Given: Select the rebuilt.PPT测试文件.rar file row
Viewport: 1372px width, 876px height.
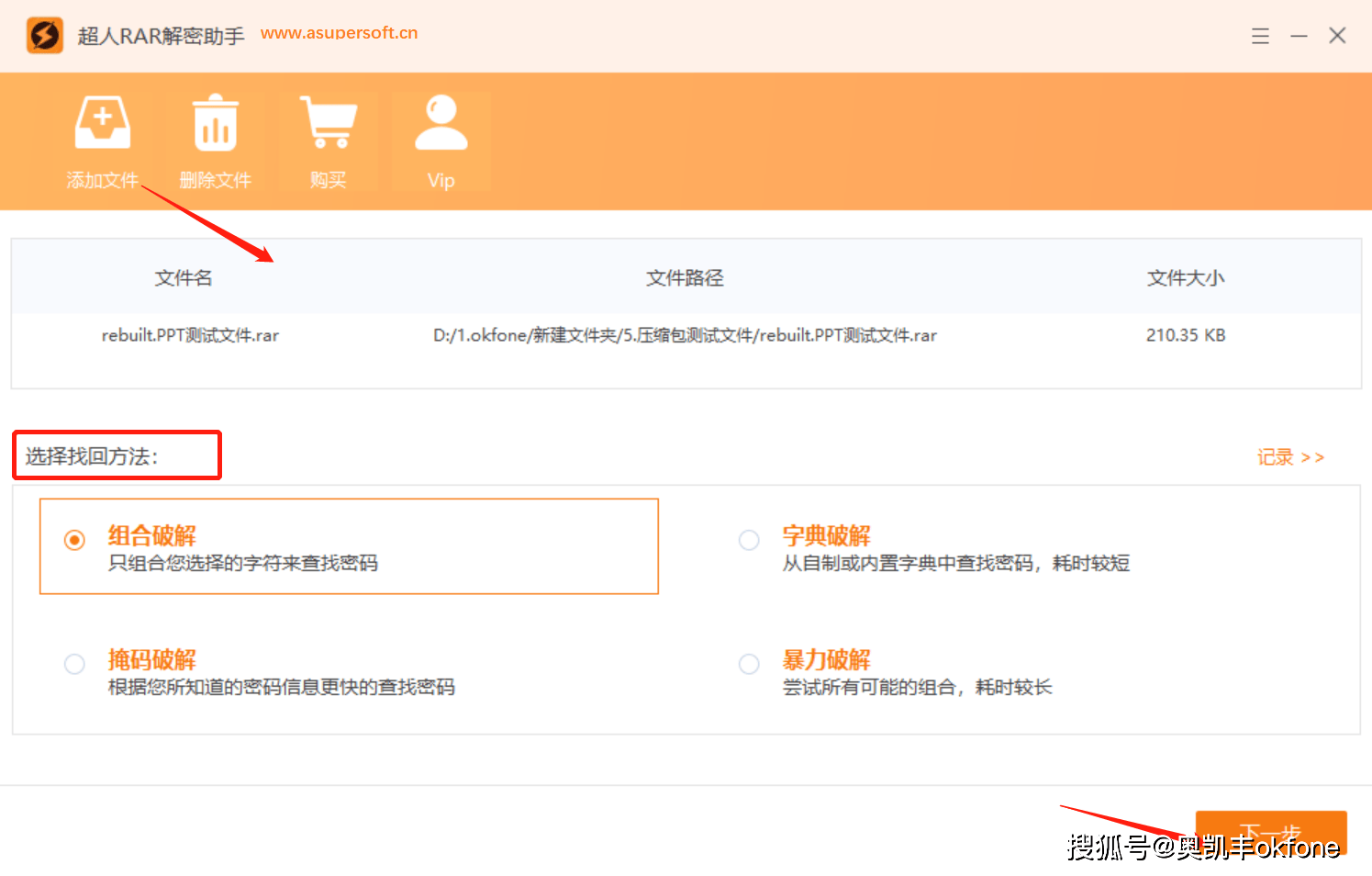Looking at the screenshot, I should 190,336.
